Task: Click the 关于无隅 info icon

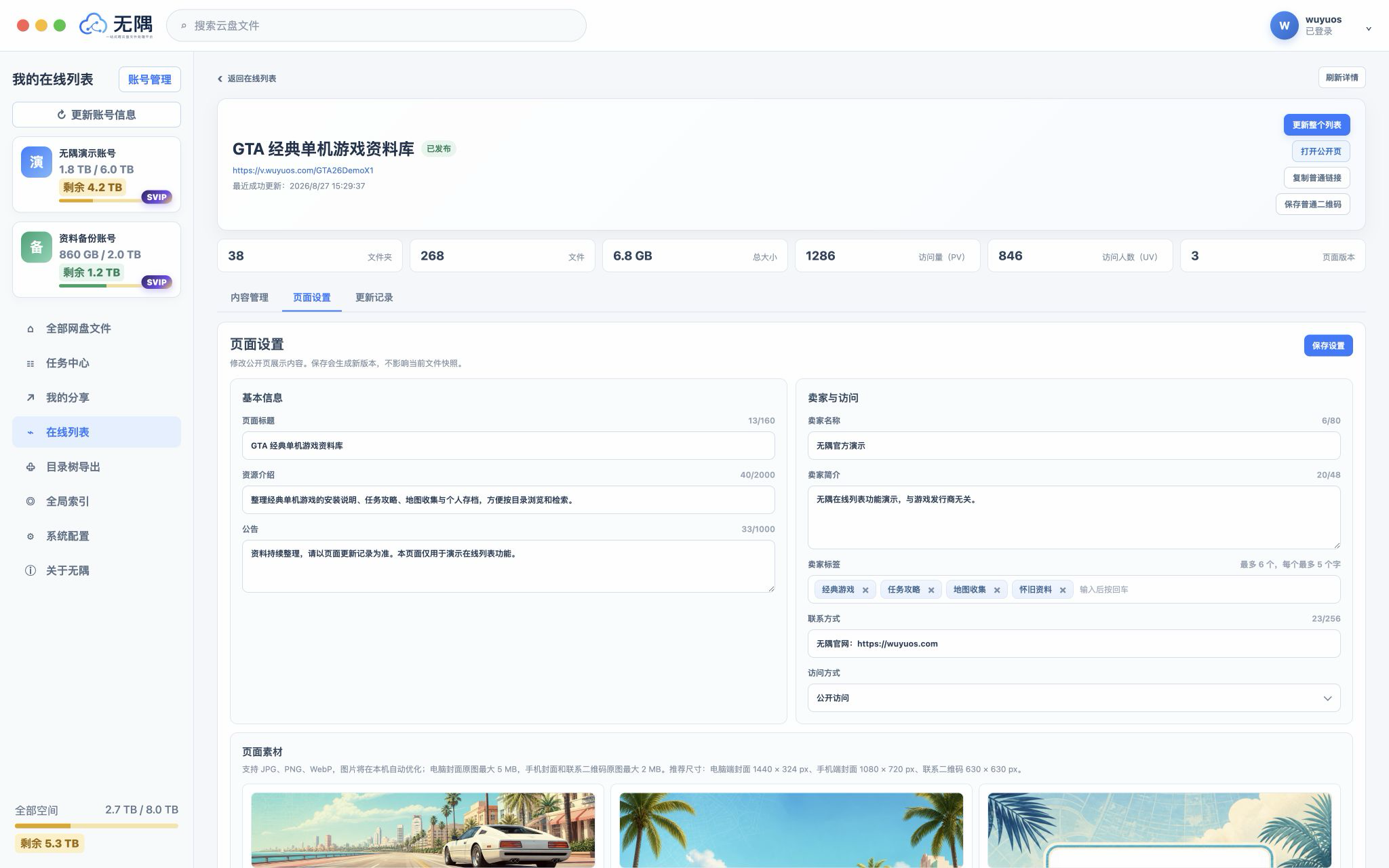Action: [x=31, y=571]
